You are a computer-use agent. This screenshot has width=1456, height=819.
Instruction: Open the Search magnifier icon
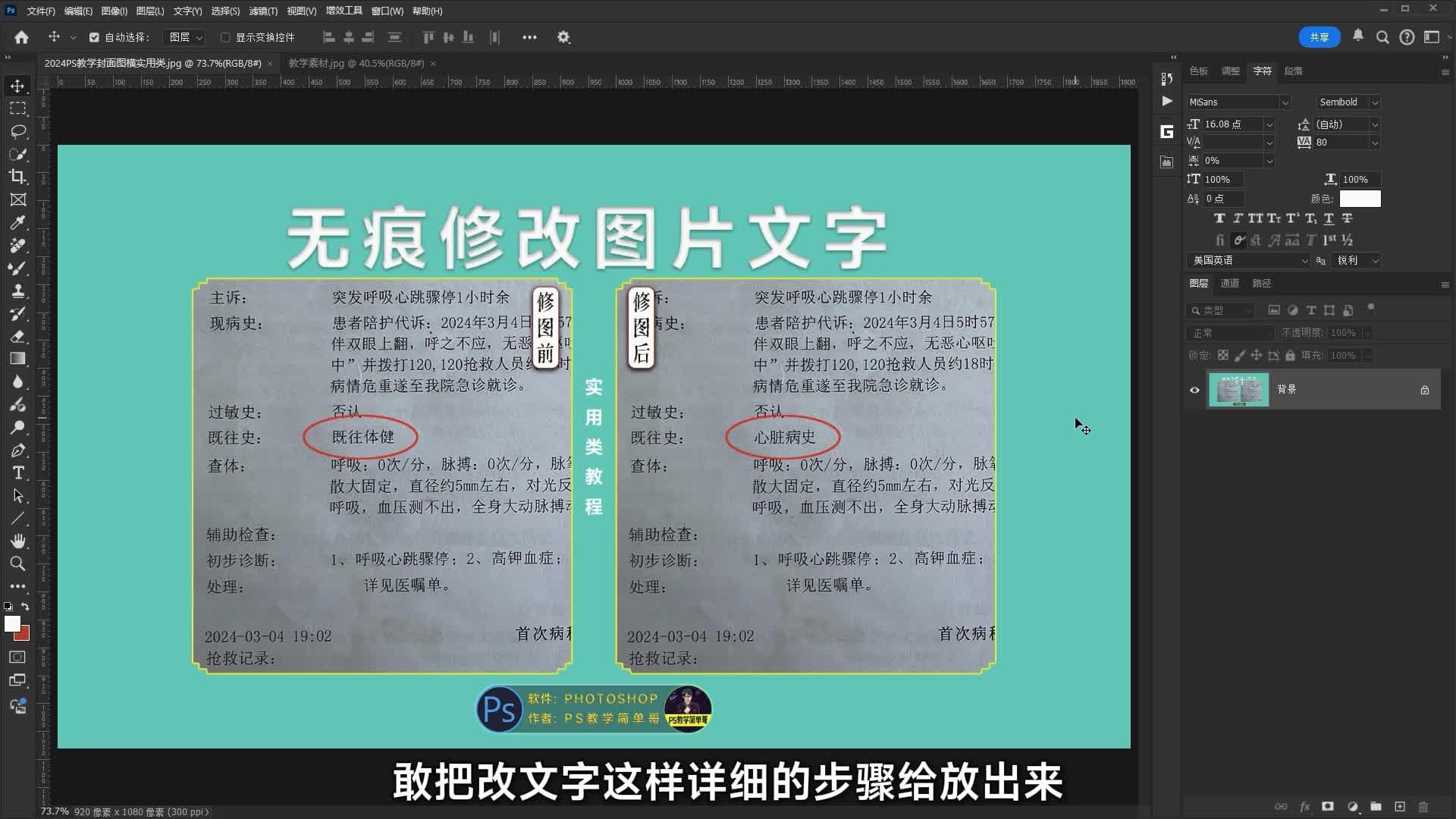coord(1382,37)
